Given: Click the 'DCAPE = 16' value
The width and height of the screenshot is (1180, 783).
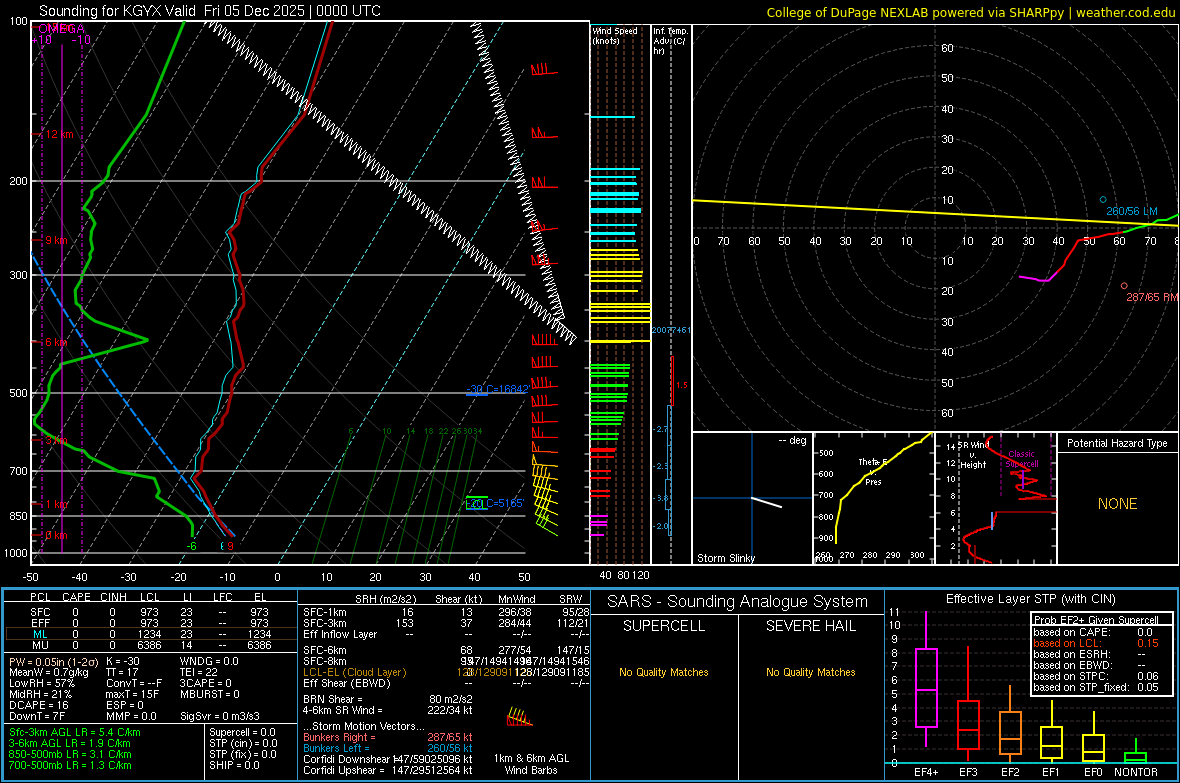Looking at the screenshot, I should tap(39, 705).
